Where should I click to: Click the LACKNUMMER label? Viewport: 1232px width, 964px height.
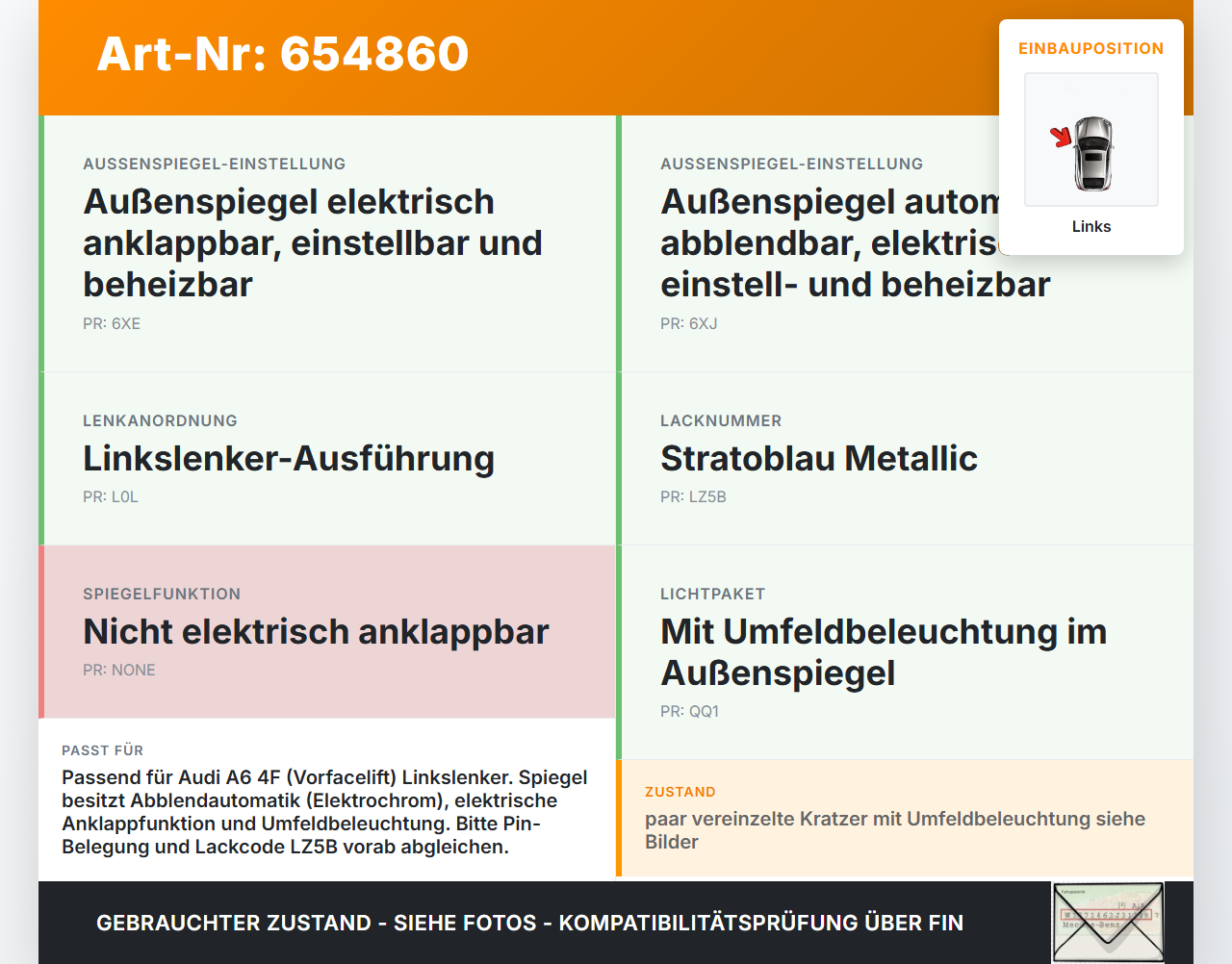(x=721, y=420)
